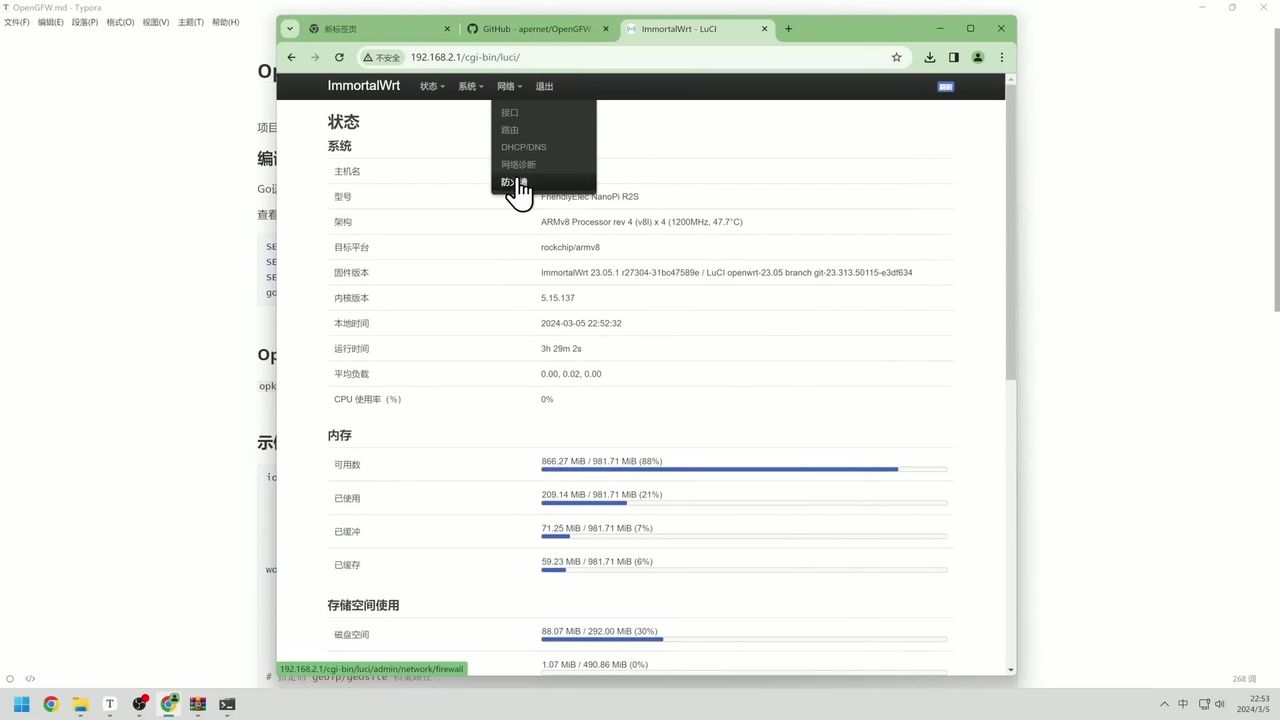Bookmark the page with the star icon
The width and height of the screenshot is (1280, 720).
(896, 57)
